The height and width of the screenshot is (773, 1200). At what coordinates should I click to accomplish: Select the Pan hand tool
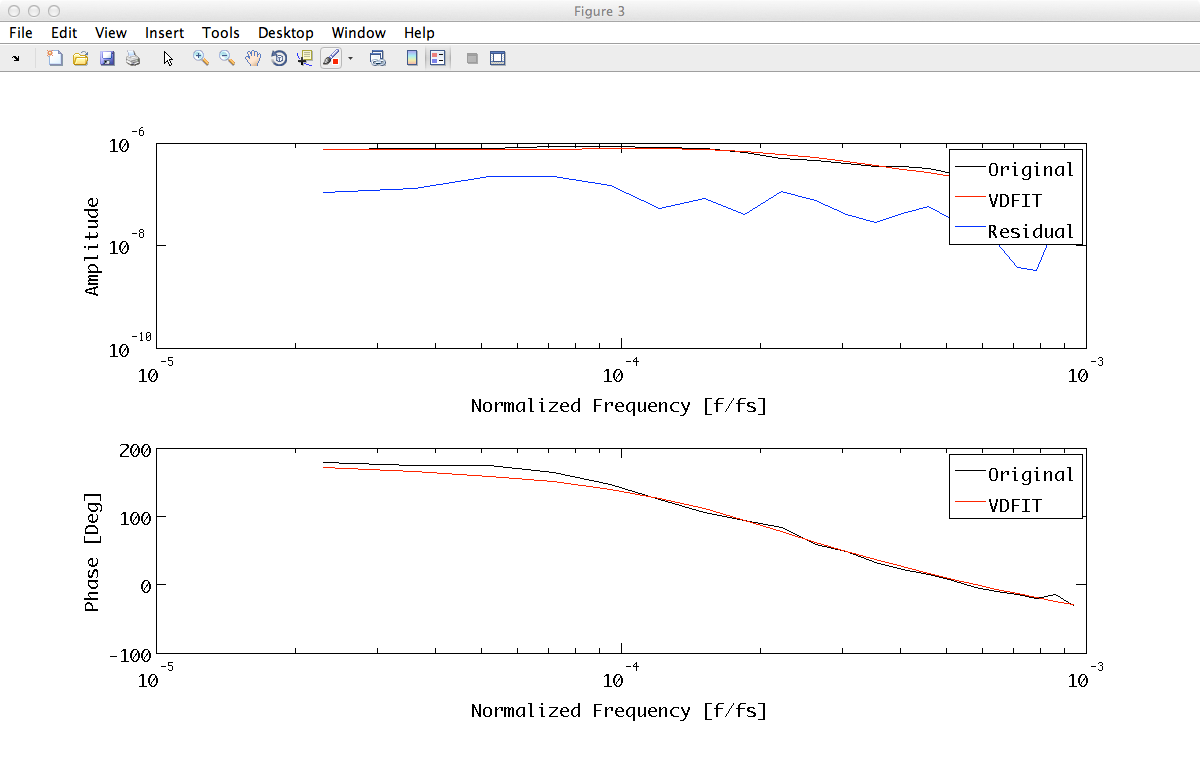tap(253, 59)
